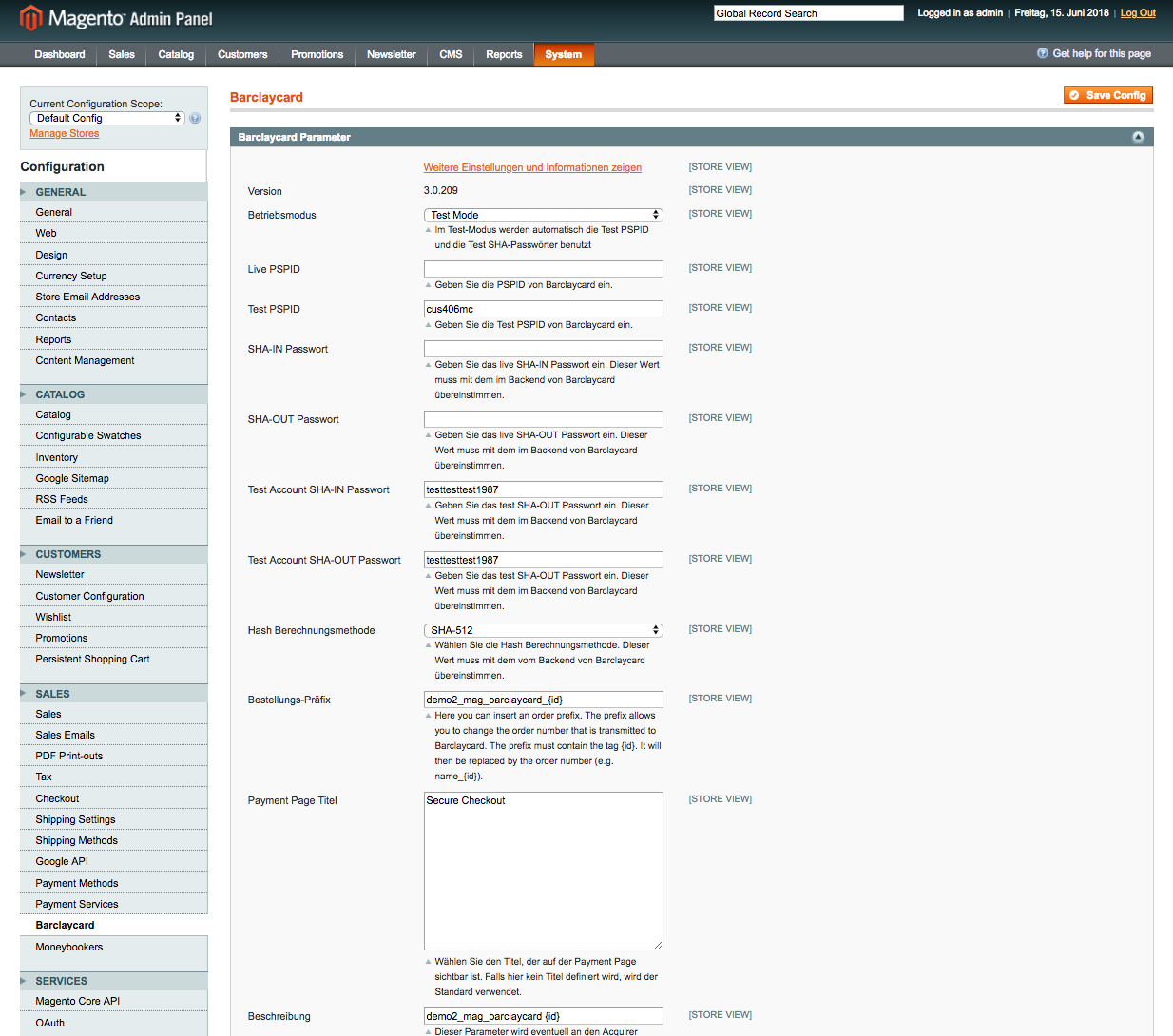Open Shipping Settings section
1173x1036 pixels.
point(114,819)
